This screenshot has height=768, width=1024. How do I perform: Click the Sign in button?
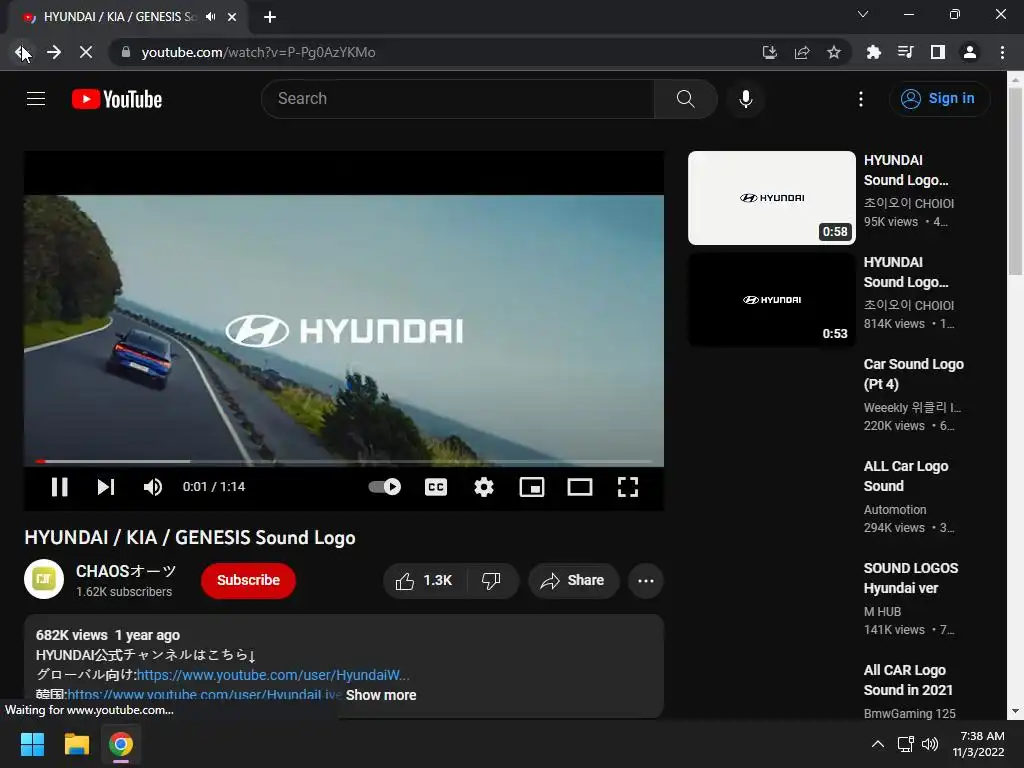[939, 99]
